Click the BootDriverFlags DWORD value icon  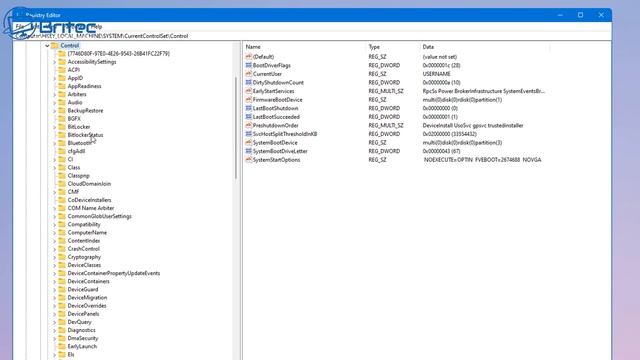click(249, 65)
